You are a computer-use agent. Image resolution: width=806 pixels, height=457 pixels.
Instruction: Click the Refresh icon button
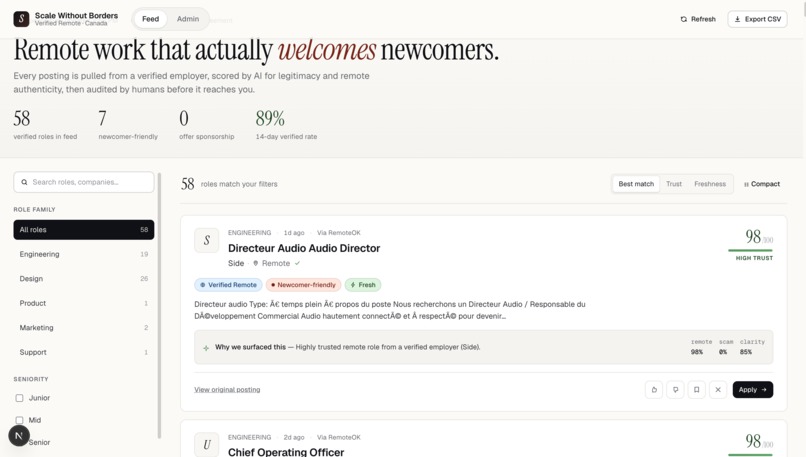point(698,19)
